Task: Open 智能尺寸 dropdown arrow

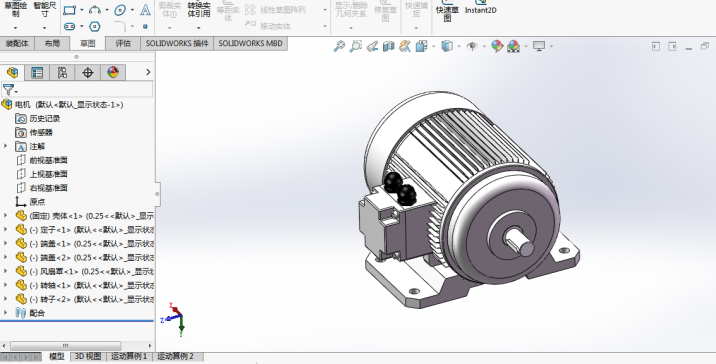Action: [44, 28]
